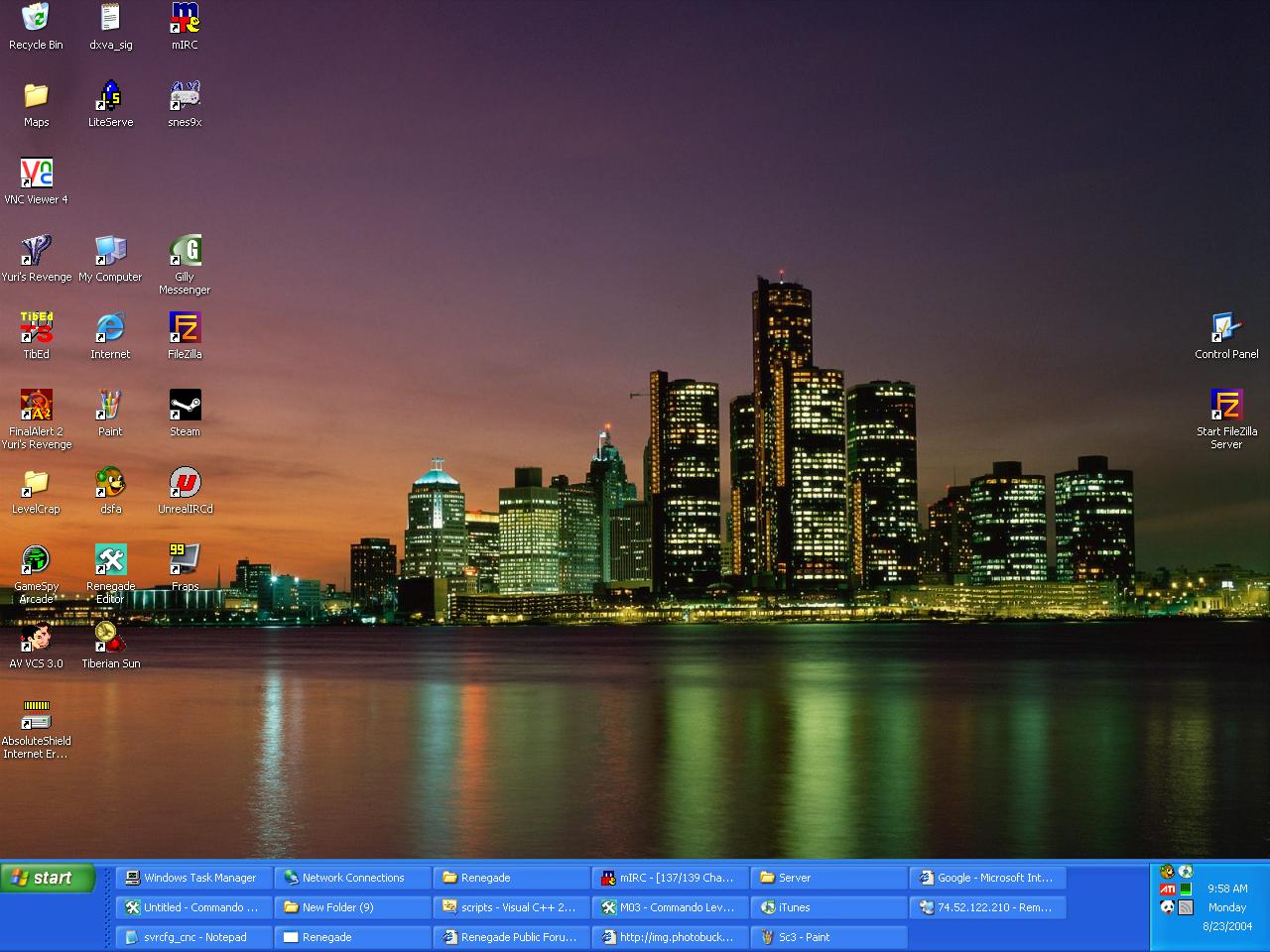The height and width of the screenshot is (952, 1270).
Task: Switch to svrcfg_cnc - Notepad window
Action: [194, 937]
